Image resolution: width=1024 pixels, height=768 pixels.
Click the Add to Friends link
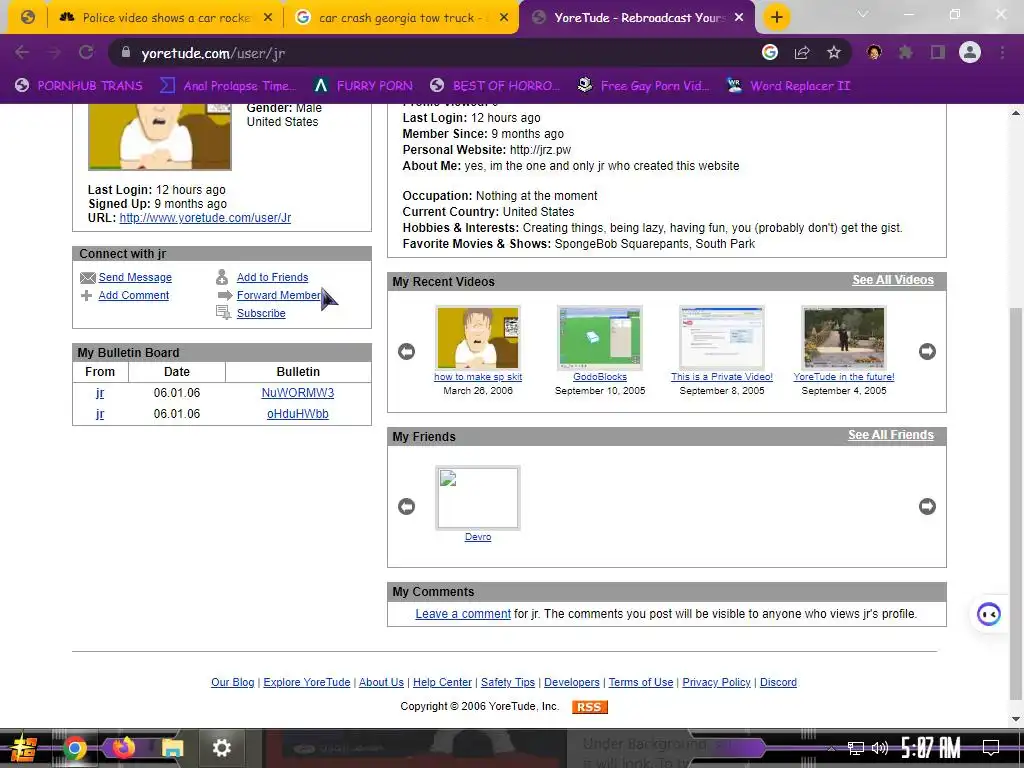pos(272,278)
